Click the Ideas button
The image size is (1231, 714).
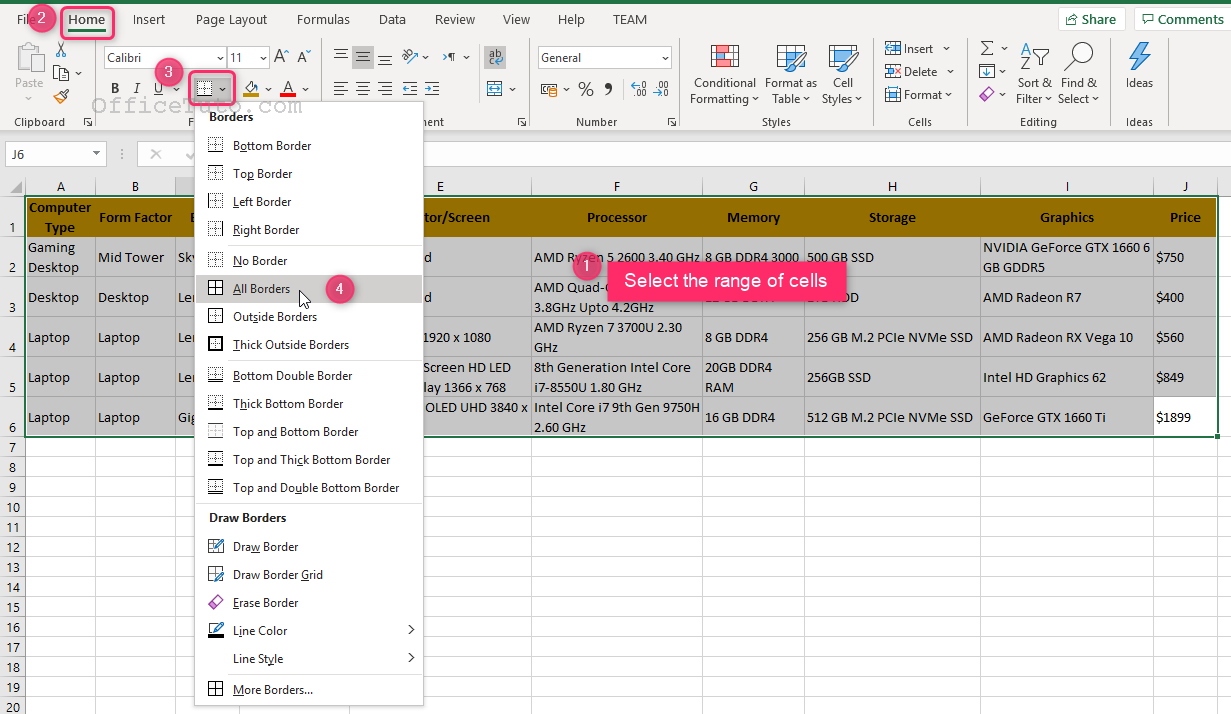pyautogui.click(x=1139, y=66)
